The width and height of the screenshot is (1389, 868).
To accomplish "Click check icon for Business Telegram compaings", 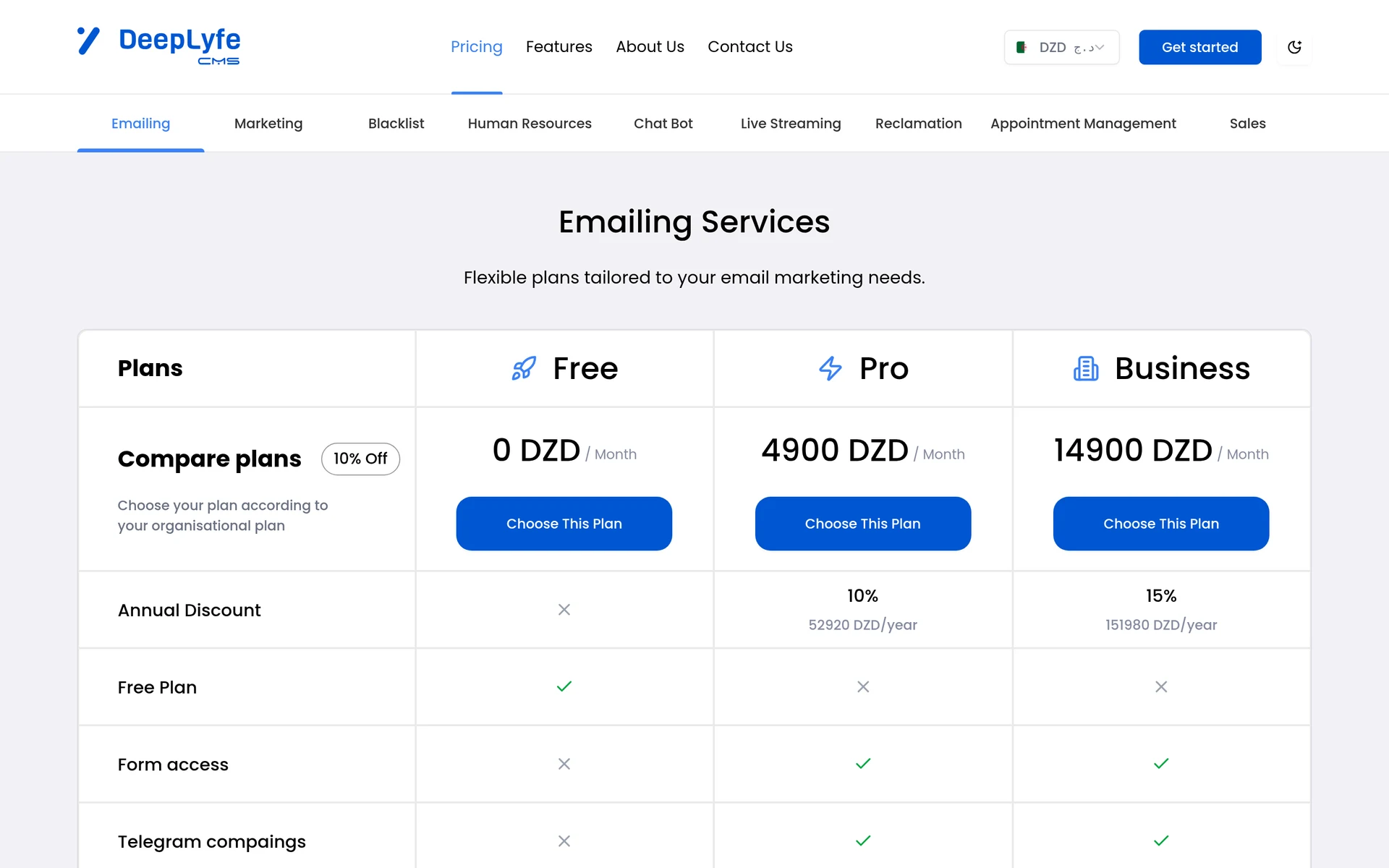I will pos(1161,841).
